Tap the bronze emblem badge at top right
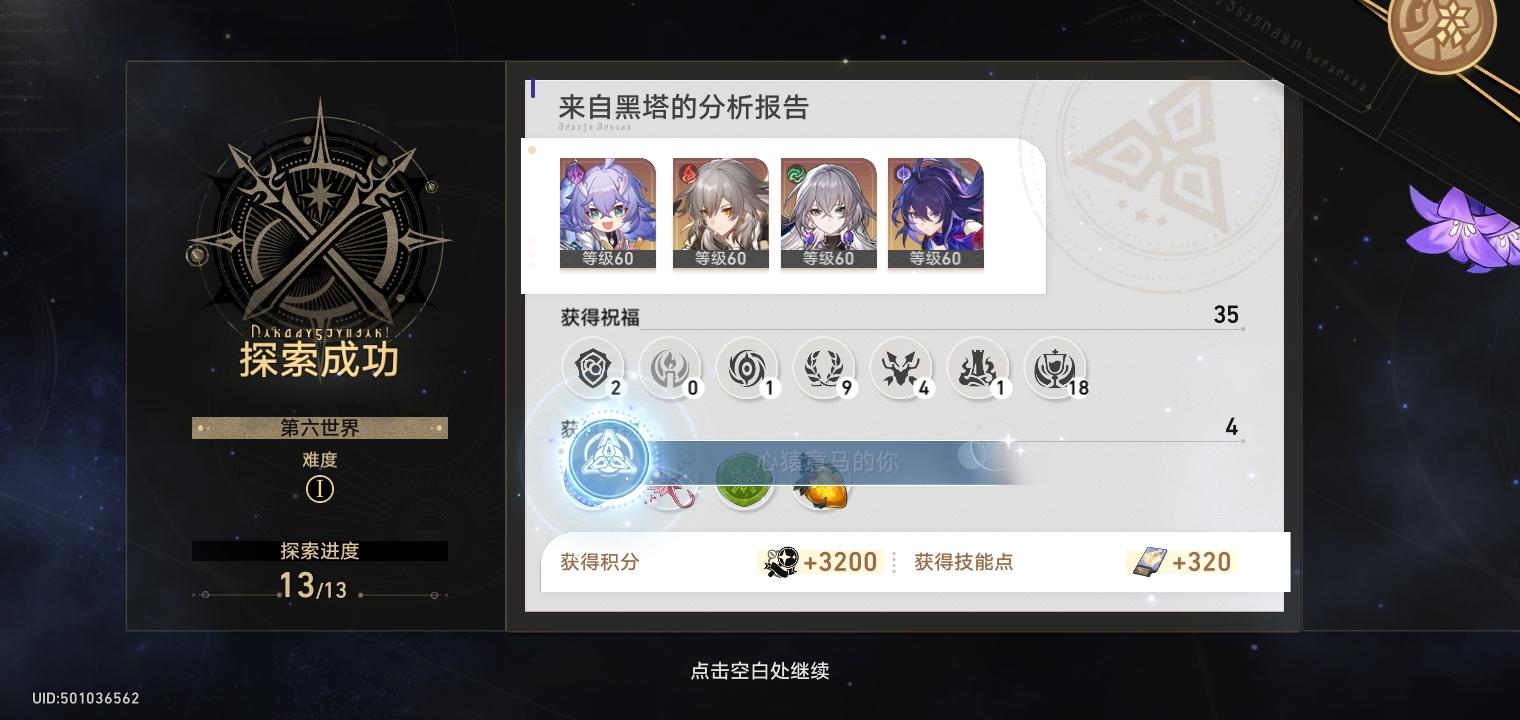Screen dimensions: 1520x720 [1442, 30]
